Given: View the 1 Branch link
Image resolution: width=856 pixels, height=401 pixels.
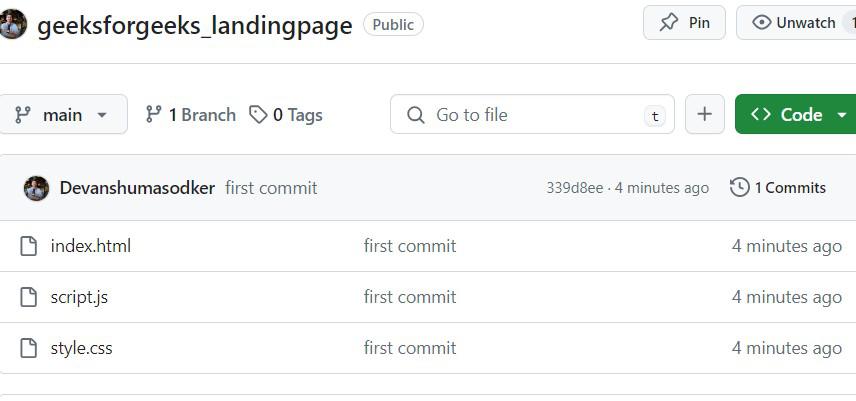Looking at the screenshot, I should [191, 115].
